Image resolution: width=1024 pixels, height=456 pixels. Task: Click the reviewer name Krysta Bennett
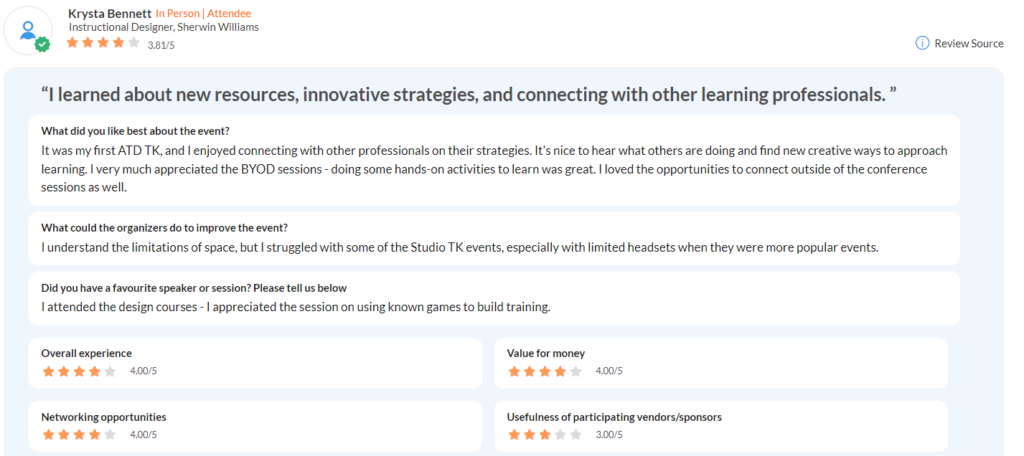(109, 13)
